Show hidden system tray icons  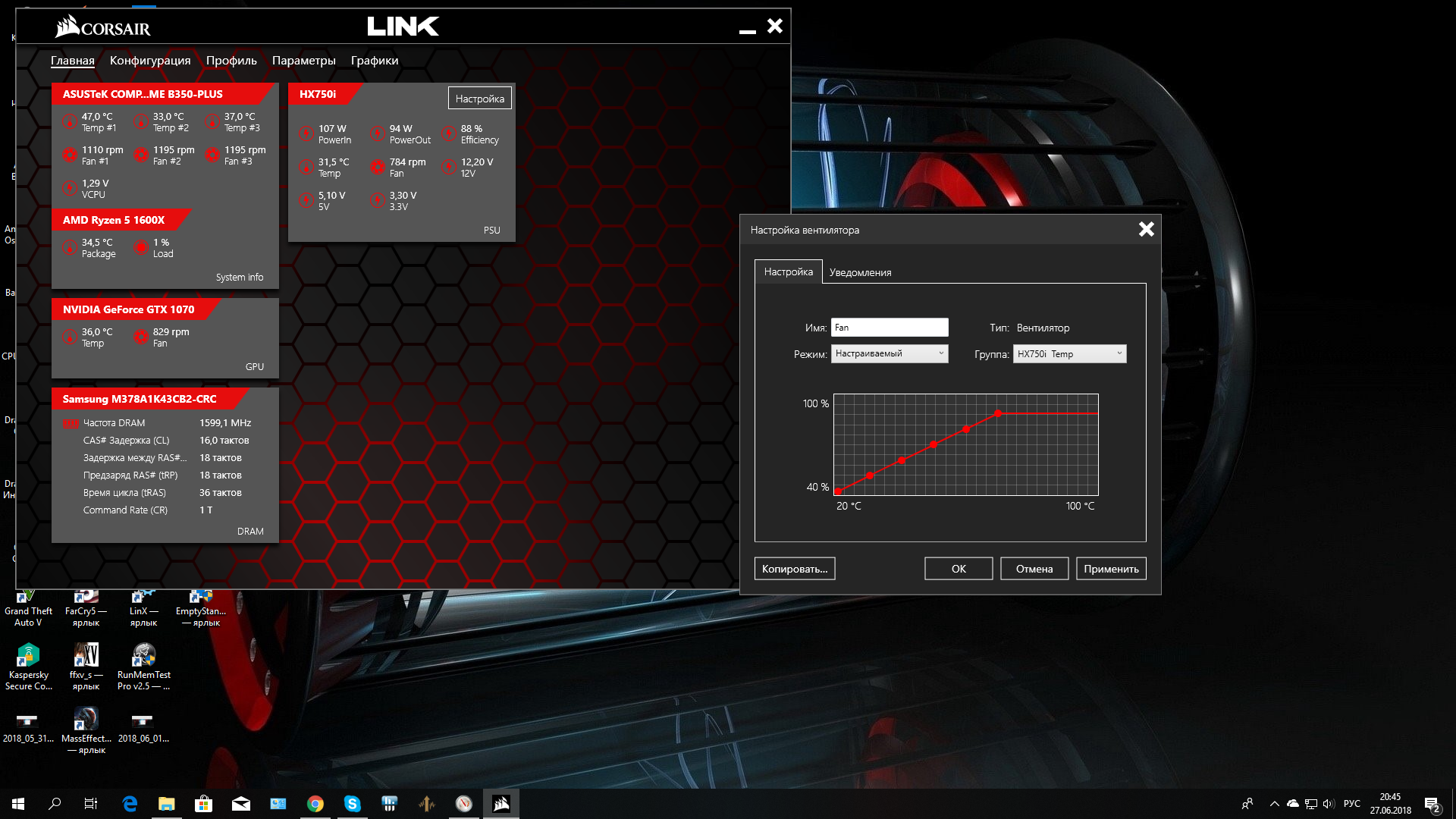pos(1274,804)
